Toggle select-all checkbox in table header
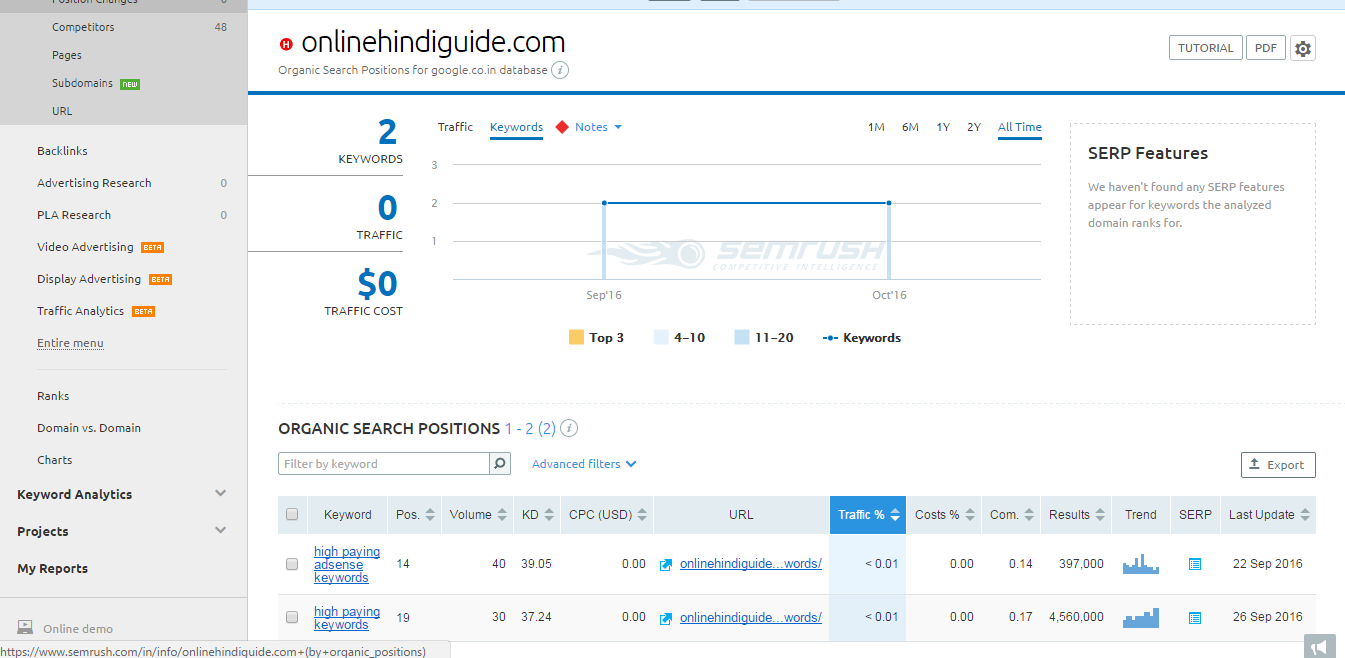This screenshot has height=658, width=1345. pos(292,515)
